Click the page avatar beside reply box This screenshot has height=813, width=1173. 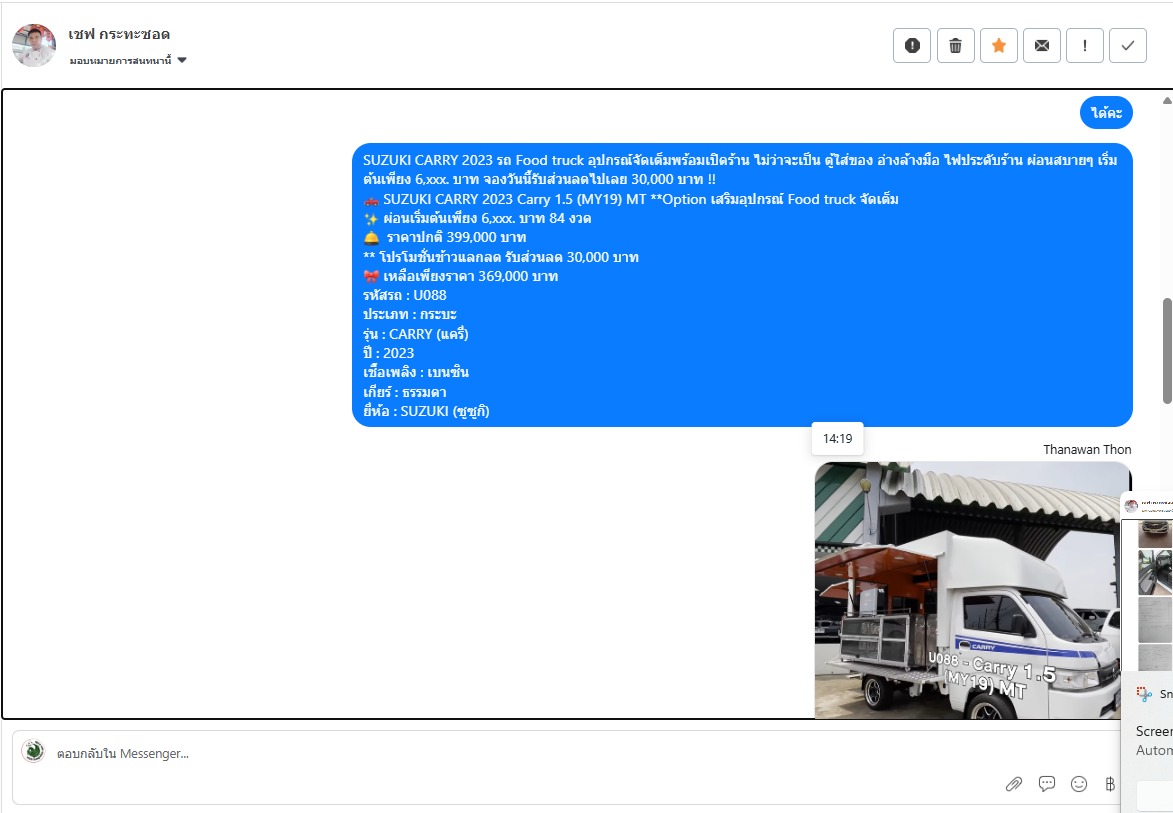click(33, 751)
